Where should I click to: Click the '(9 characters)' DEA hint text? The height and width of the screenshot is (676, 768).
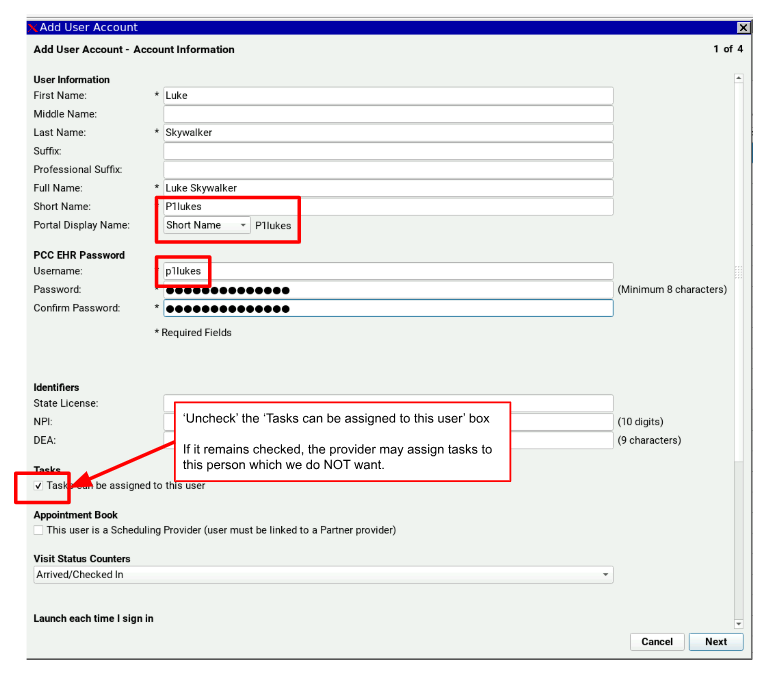(x=649, y=440)
